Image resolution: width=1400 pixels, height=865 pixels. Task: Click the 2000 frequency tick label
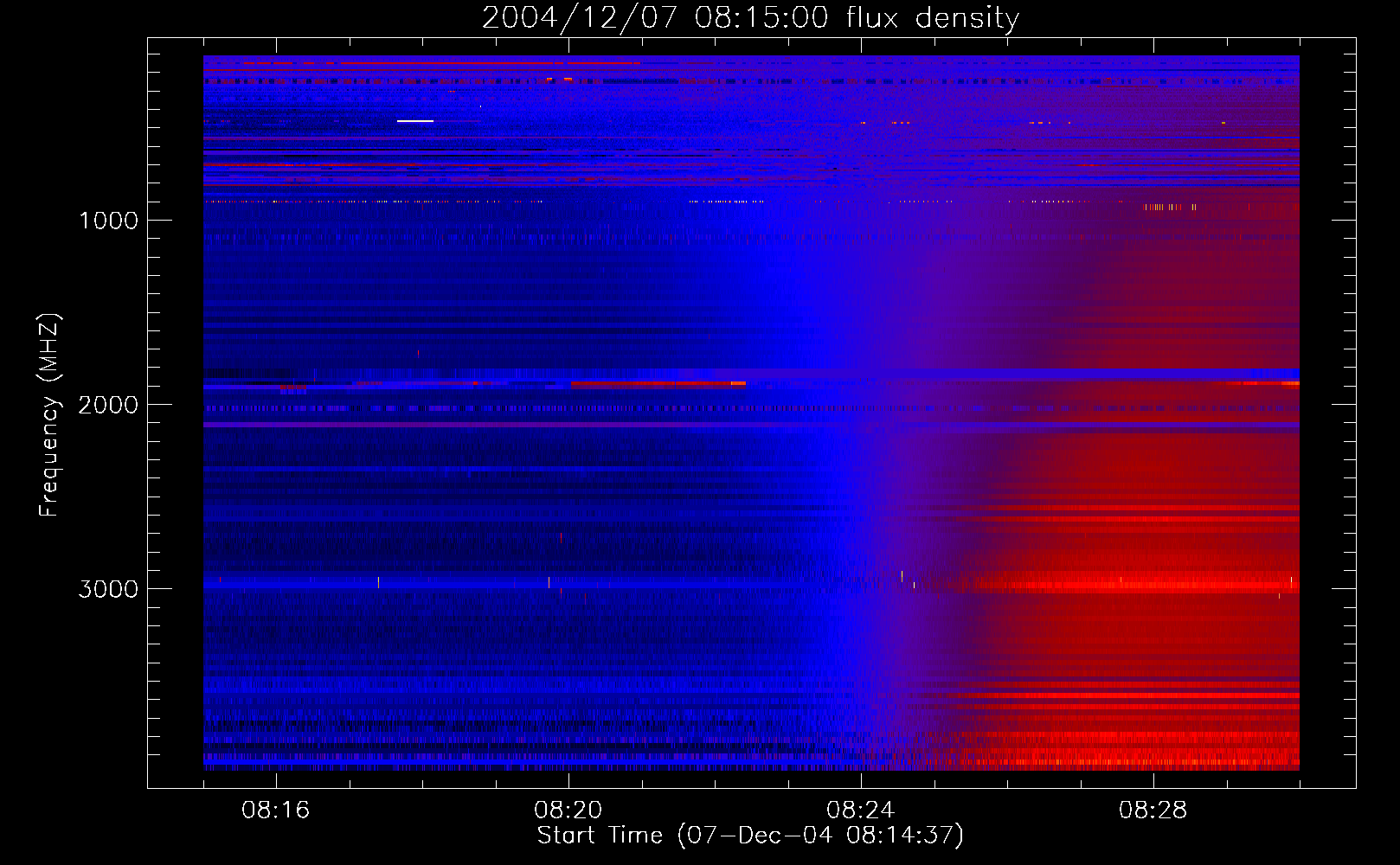pos(108,405)
